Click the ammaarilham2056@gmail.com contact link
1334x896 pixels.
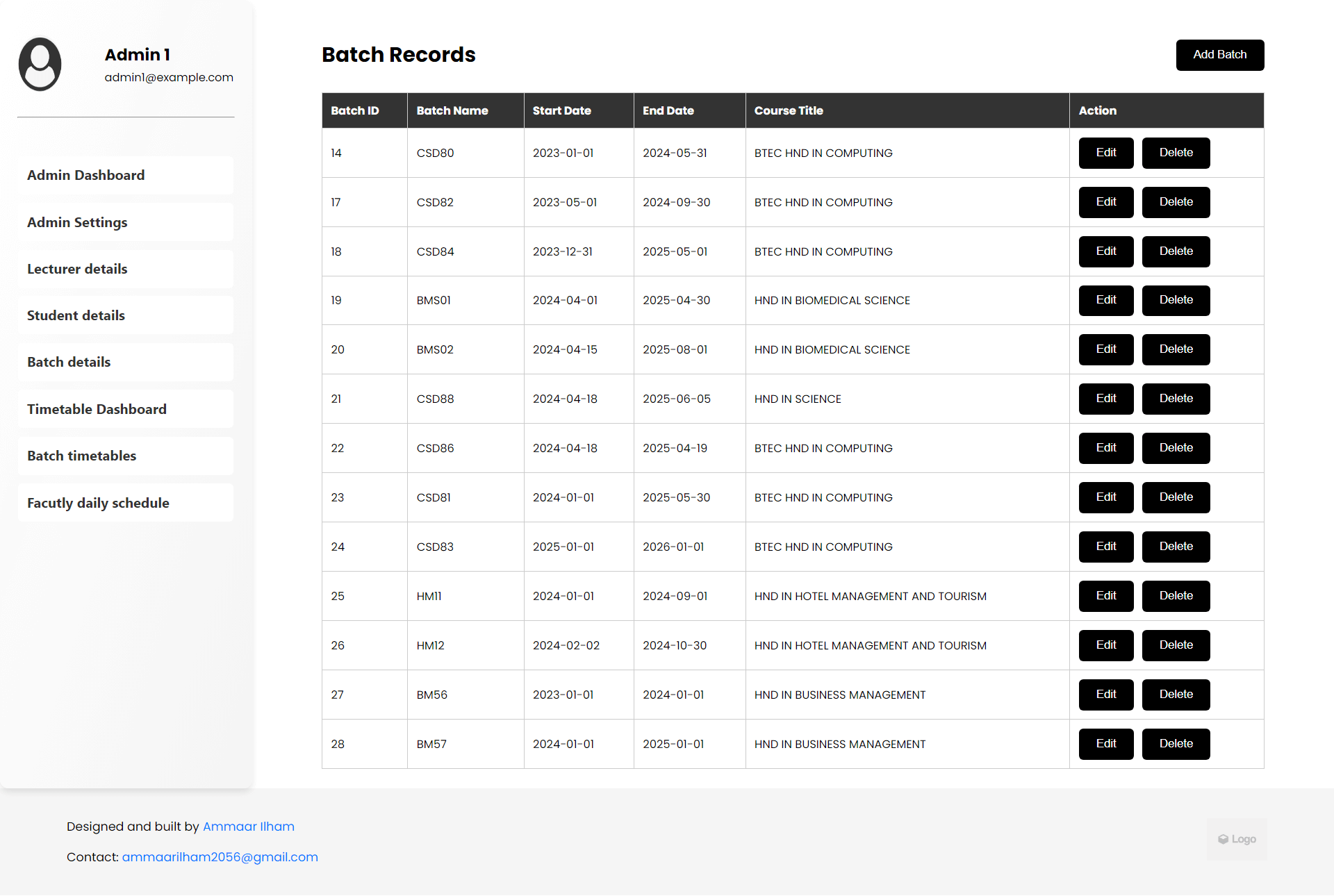(220, 857)
